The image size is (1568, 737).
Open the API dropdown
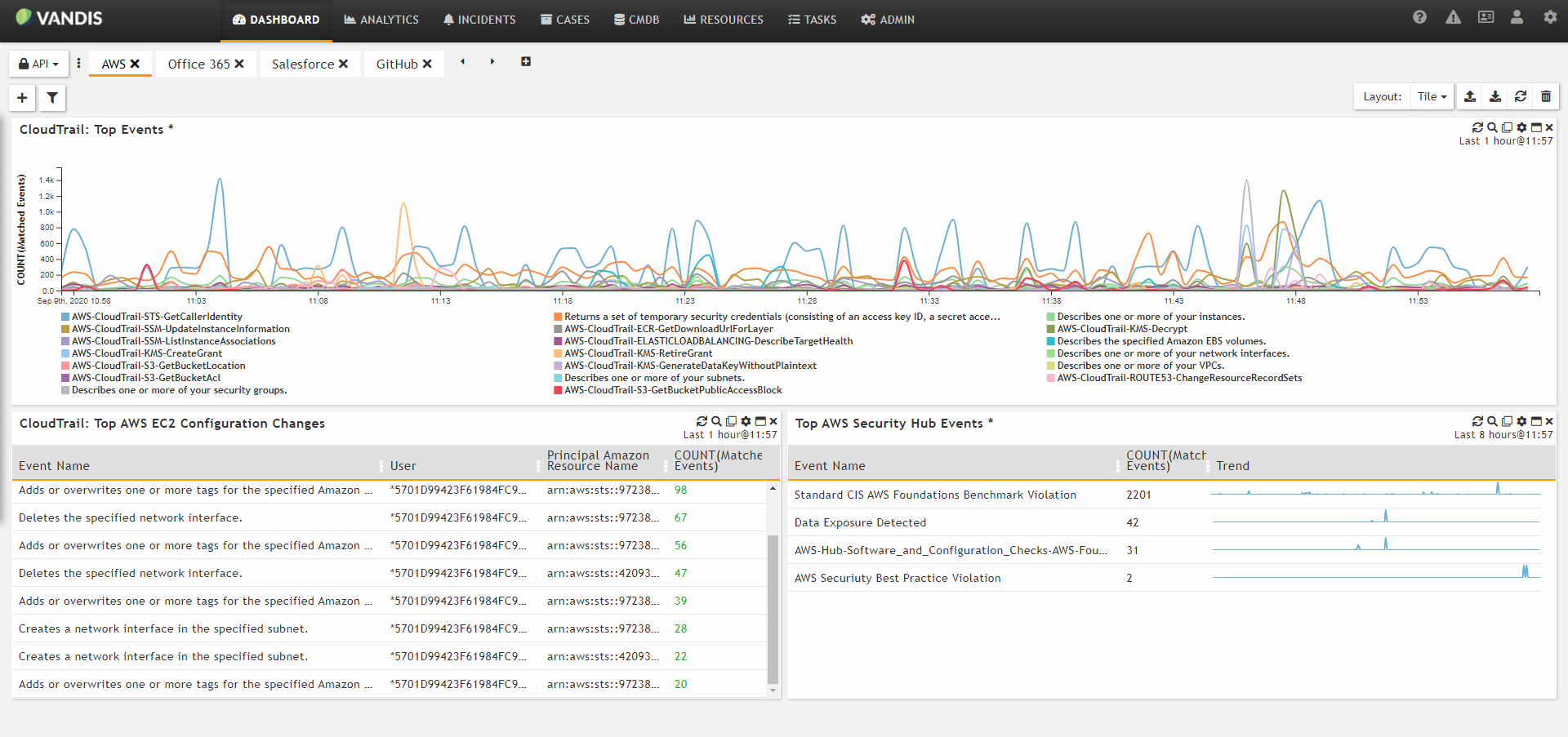point(38,64)
